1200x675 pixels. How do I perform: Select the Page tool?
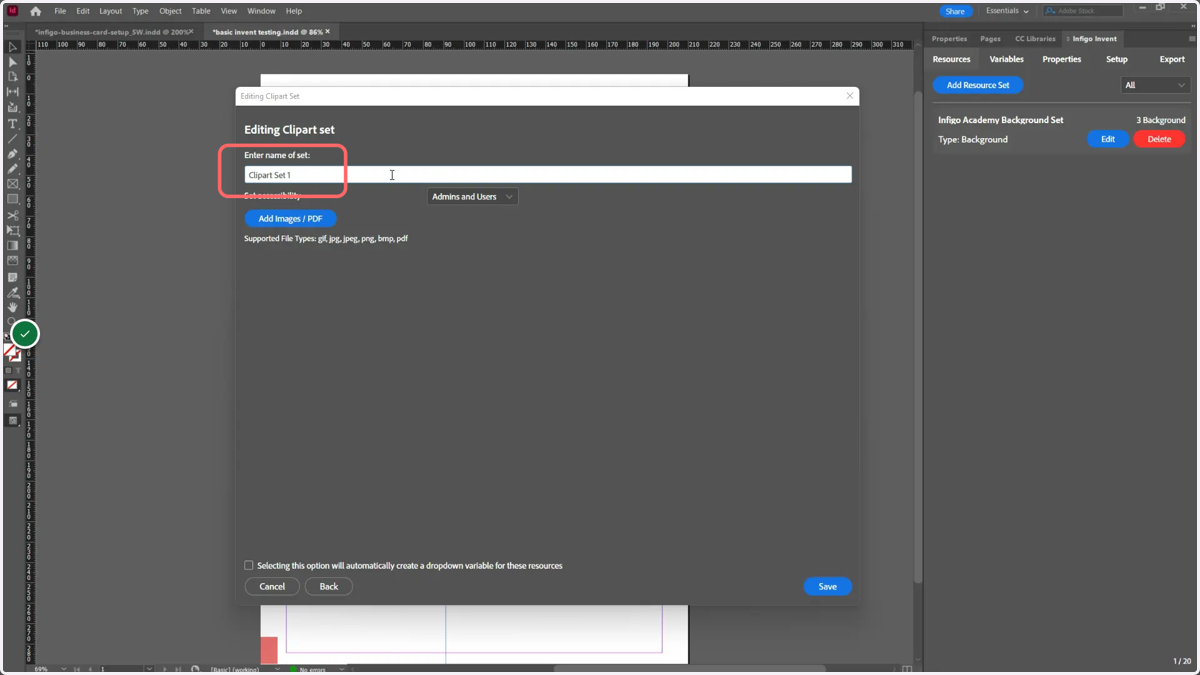(x=13, y=77)
